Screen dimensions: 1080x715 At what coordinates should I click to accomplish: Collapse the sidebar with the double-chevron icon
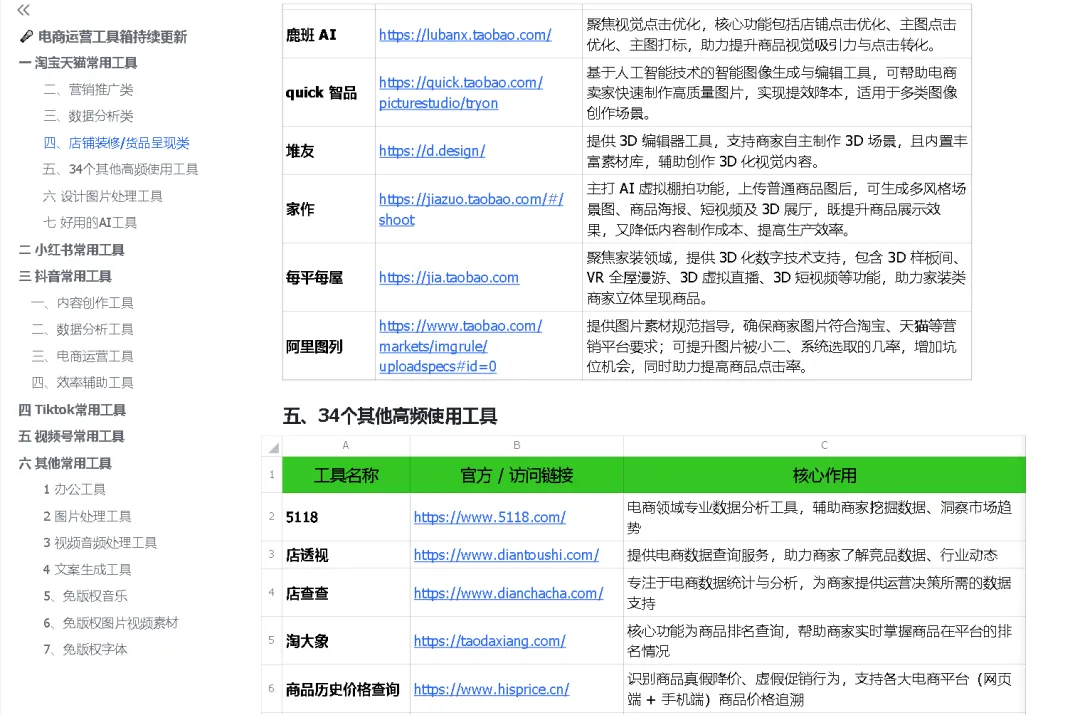coord(23,10)
